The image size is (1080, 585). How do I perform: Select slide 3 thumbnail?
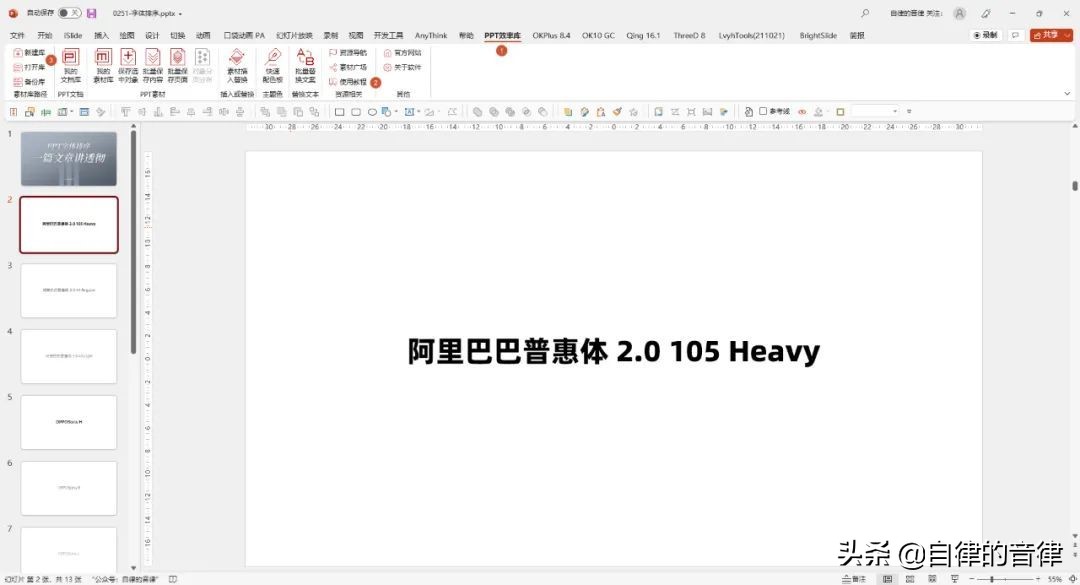(x=69, y=291)
